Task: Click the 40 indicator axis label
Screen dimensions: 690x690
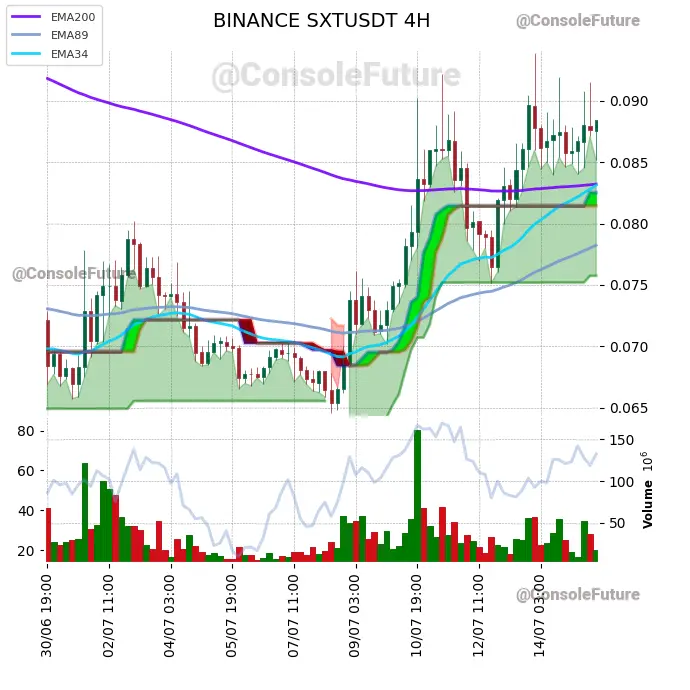Action: (26, 511)
